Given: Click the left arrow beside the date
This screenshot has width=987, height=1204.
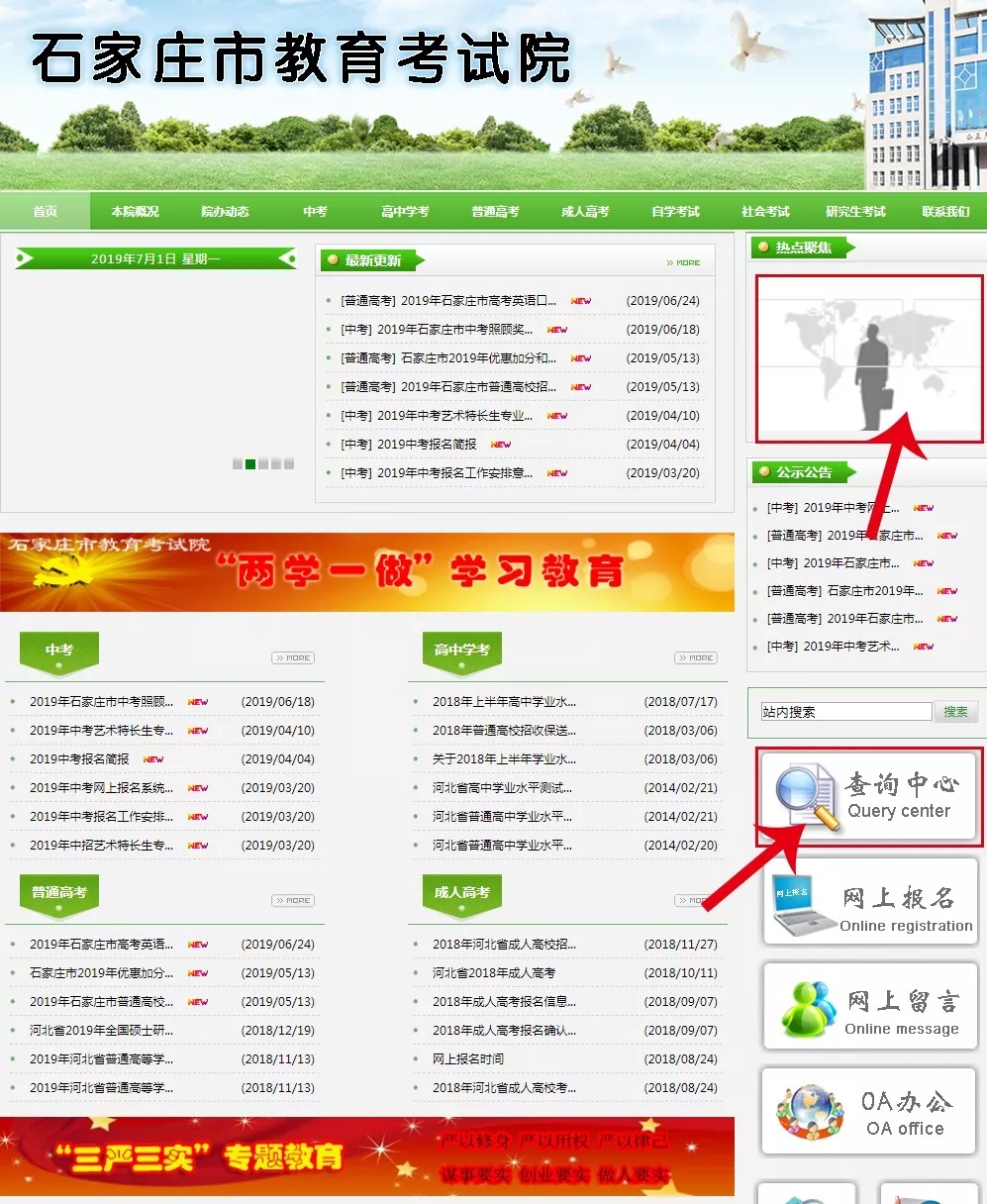Looking at the screenshot, I should [24, 258].
